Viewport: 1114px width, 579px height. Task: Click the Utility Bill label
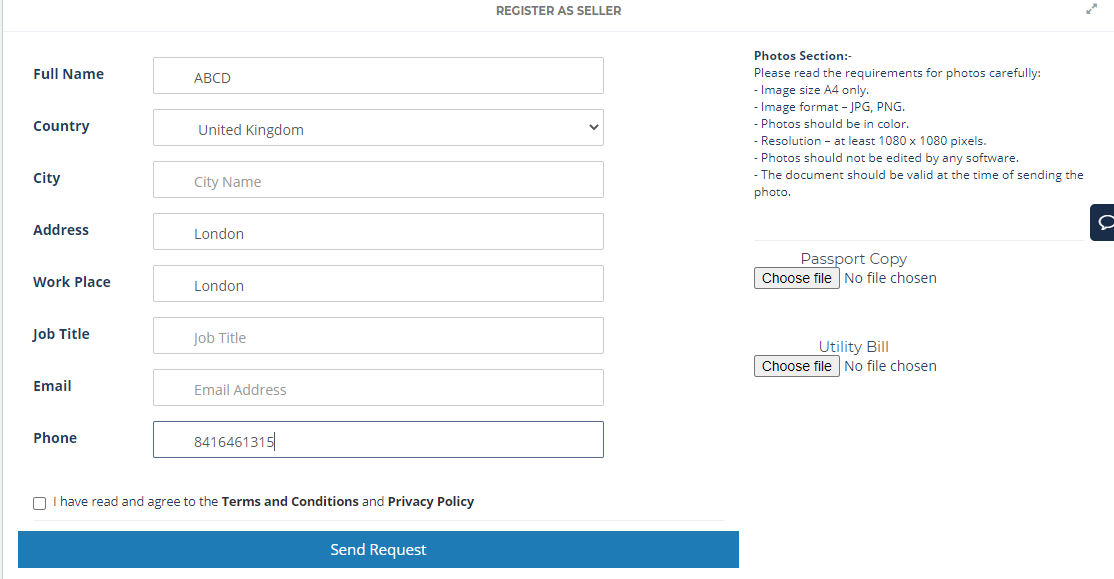[853, 347]
